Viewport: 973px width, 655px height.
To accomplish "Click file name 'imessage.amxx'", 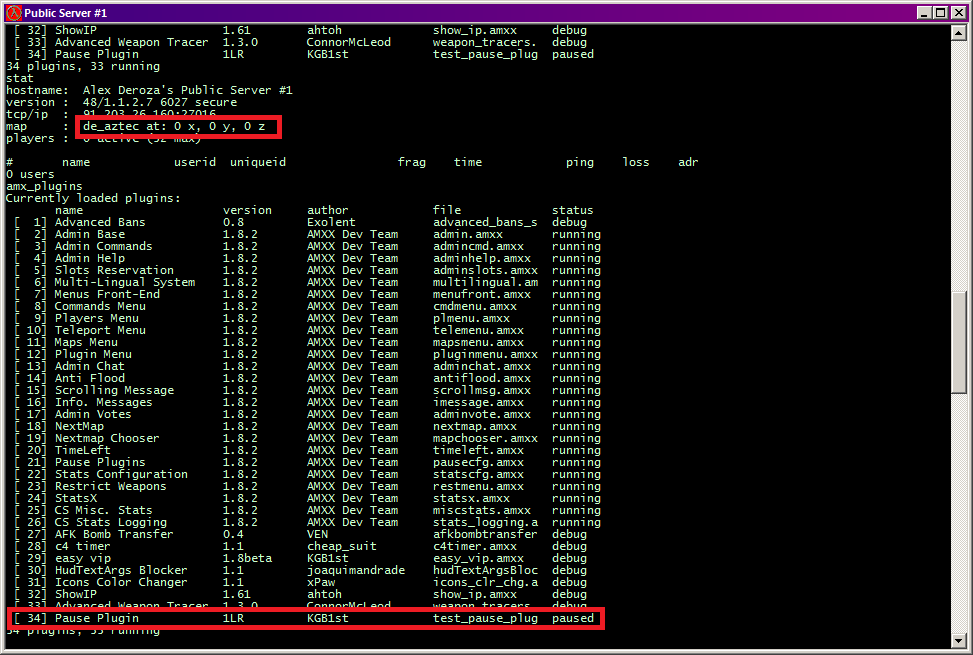I will [x=478, y=403].
